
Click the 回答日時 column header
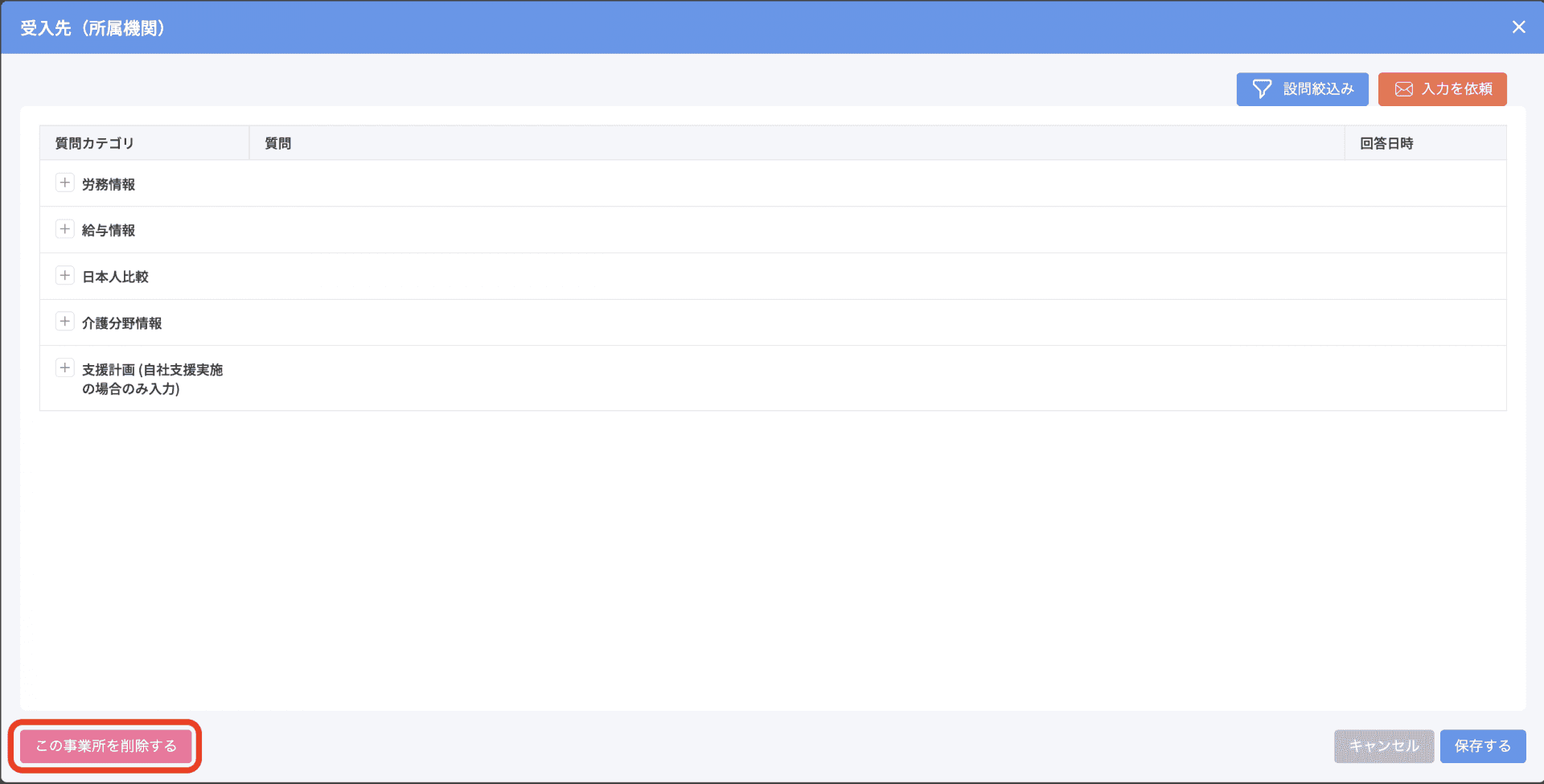[x=1386, y=143]
